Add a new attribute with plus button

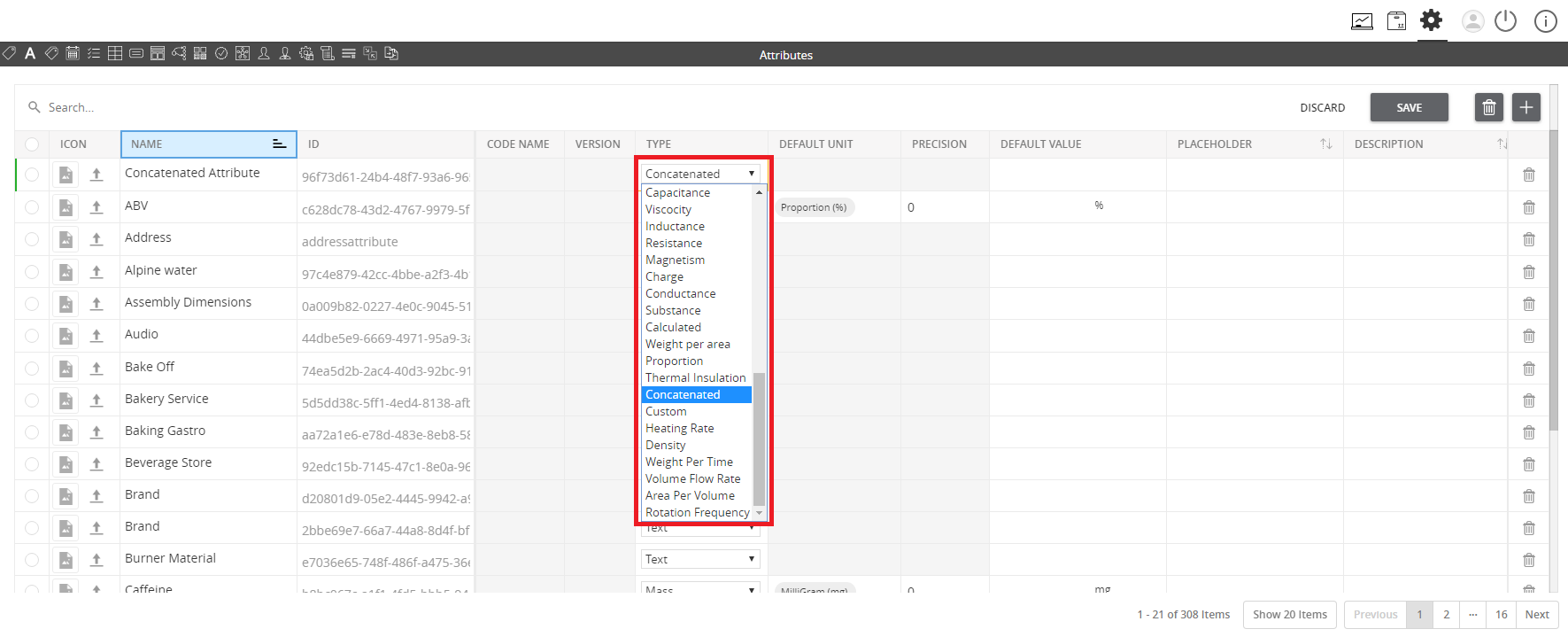(1526, 107)
